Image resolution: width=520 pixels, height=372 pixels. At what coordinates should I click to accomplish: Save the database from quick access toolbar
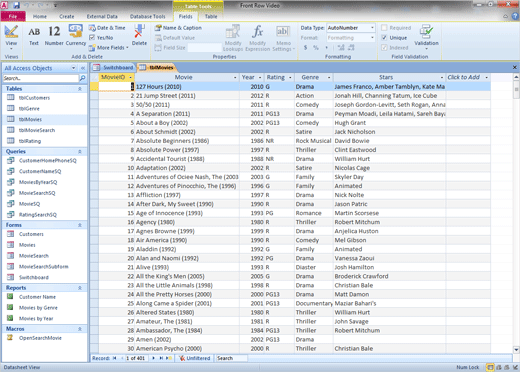coord(16,5)
